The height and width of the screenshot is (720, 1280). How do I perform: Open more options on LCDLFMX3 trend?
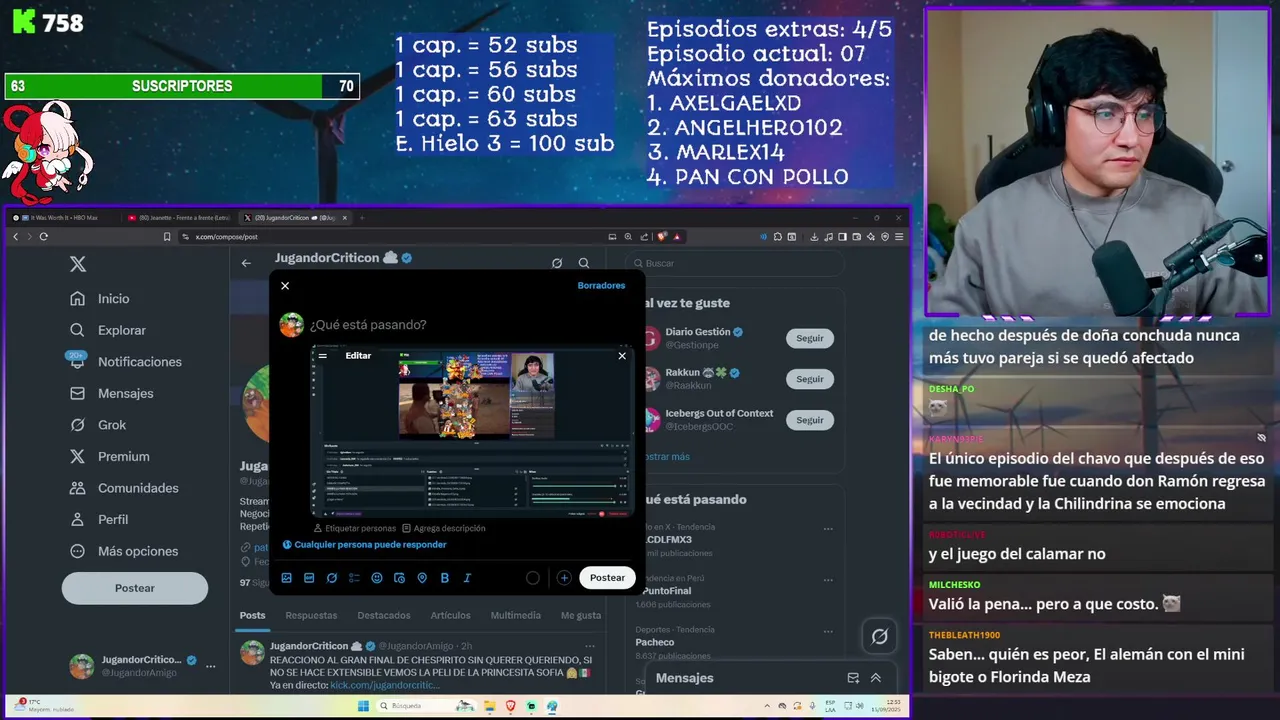pyautogui.click(x=828, y=528)
